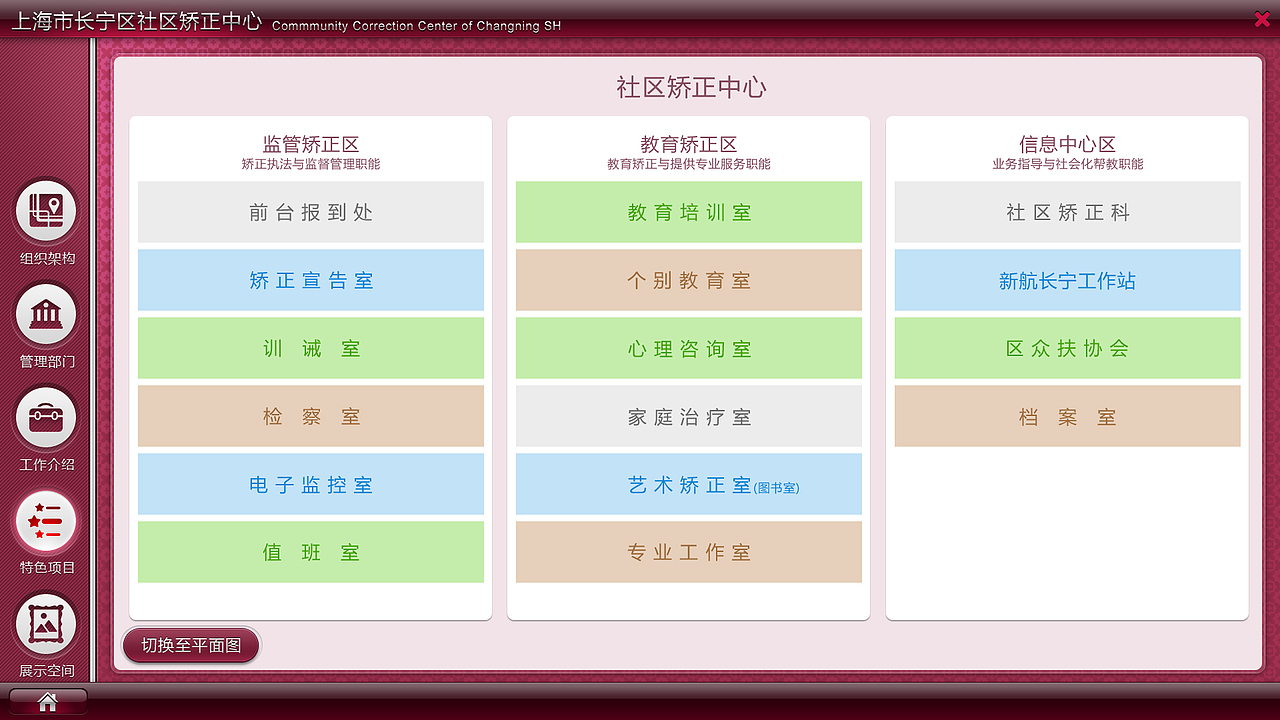Click the 教育矫正区 column heading
This screenshot has width=1280, height=720.
(x=689, y=144)
